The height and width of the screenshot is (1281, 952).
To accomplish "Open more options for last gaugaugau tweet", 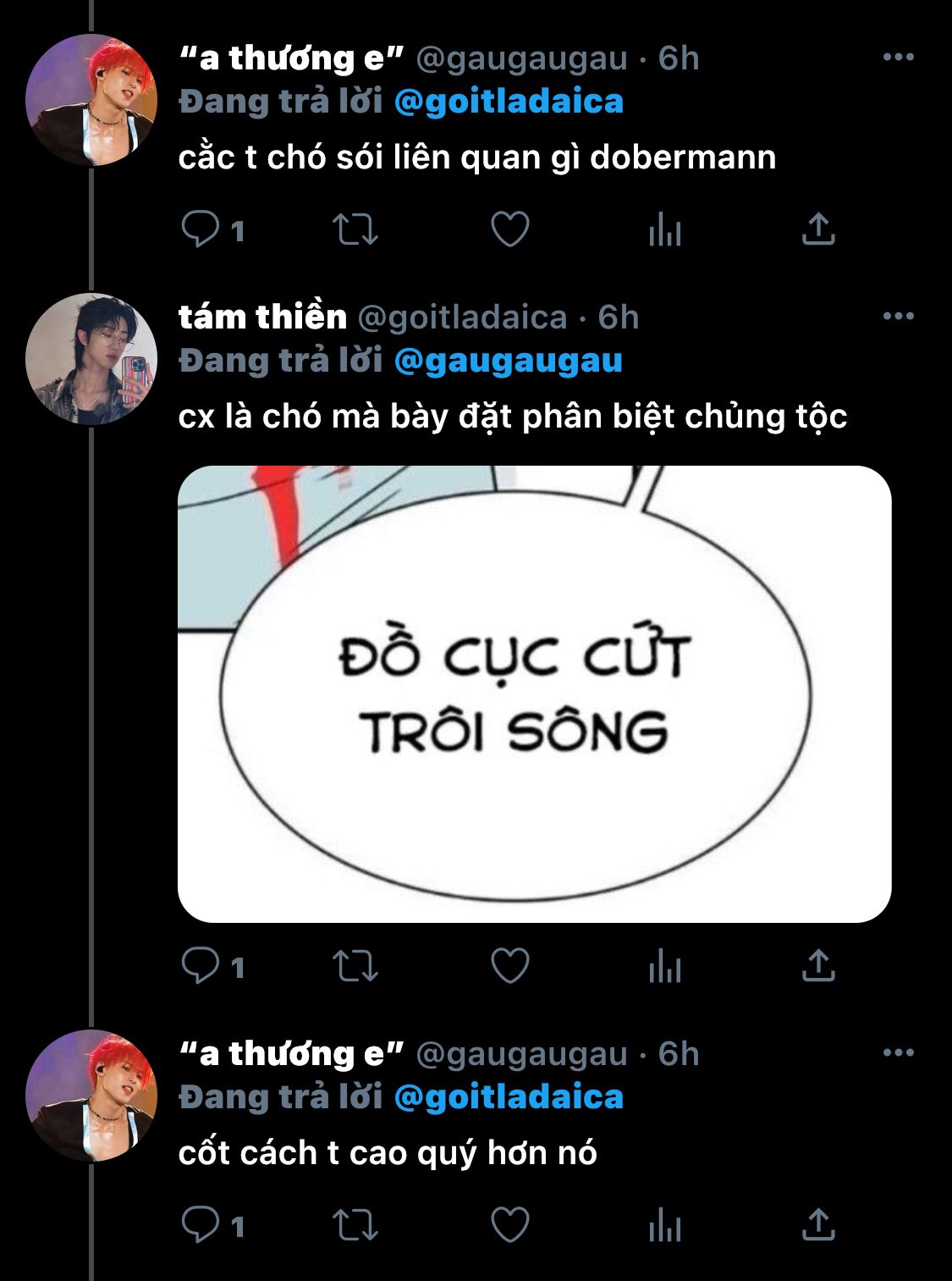I will (898, 1053).
